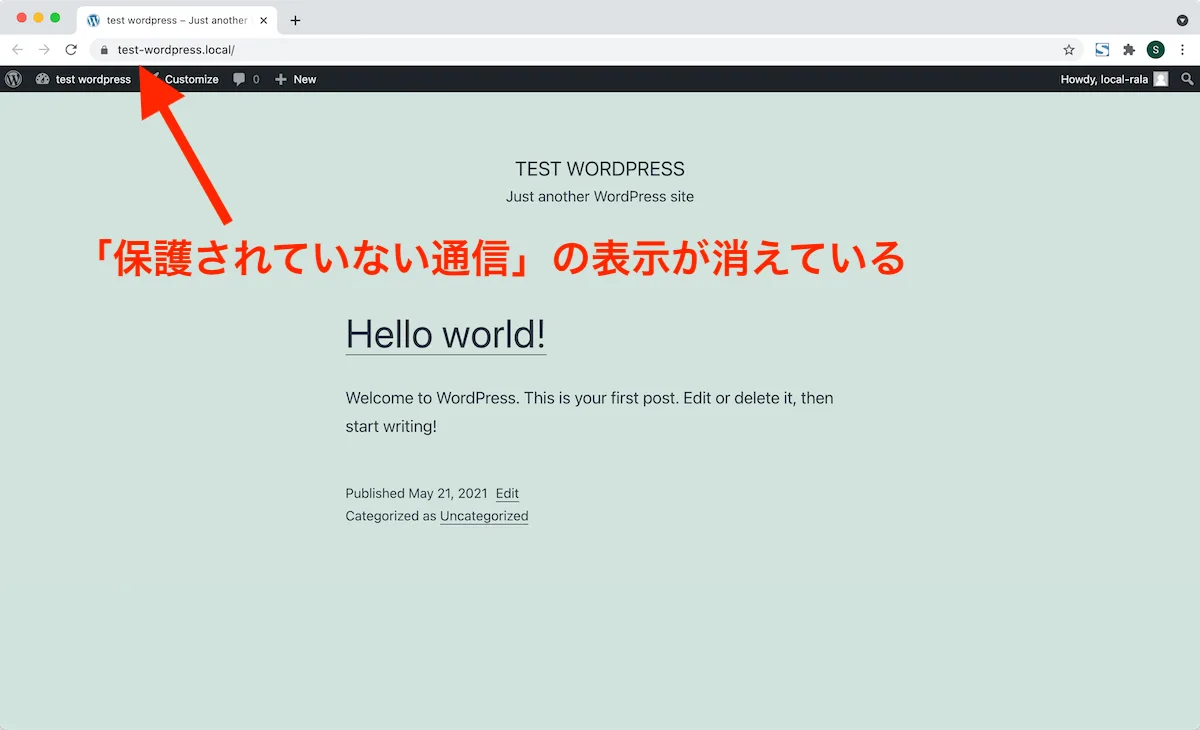Click the yellow minimize window button
The width and height of the screenshot is (1200, 730).
39,18
